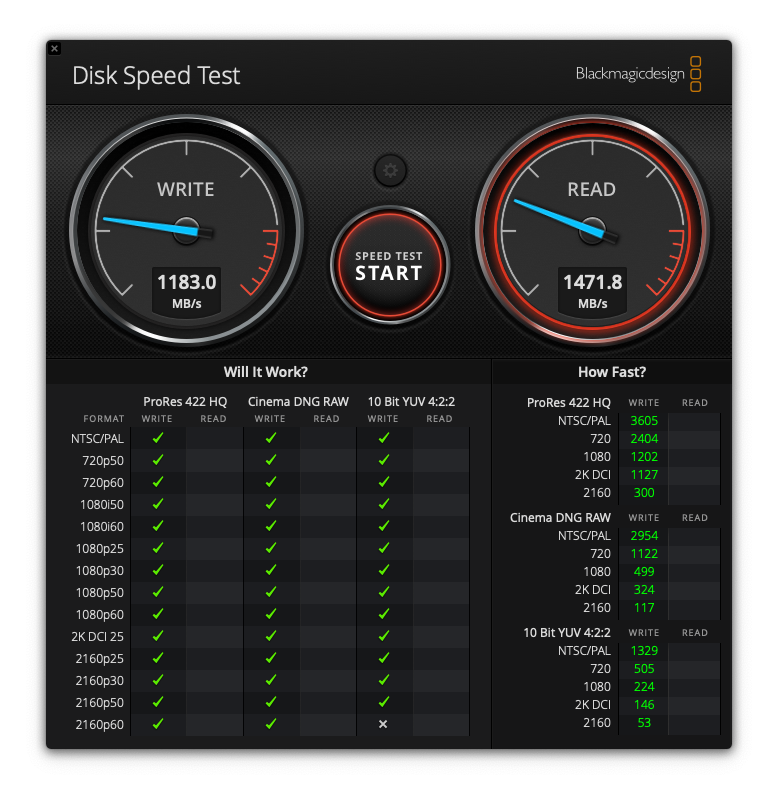Click the WRITE gauge speed readout 1183.0

click(x=187, y=282)
